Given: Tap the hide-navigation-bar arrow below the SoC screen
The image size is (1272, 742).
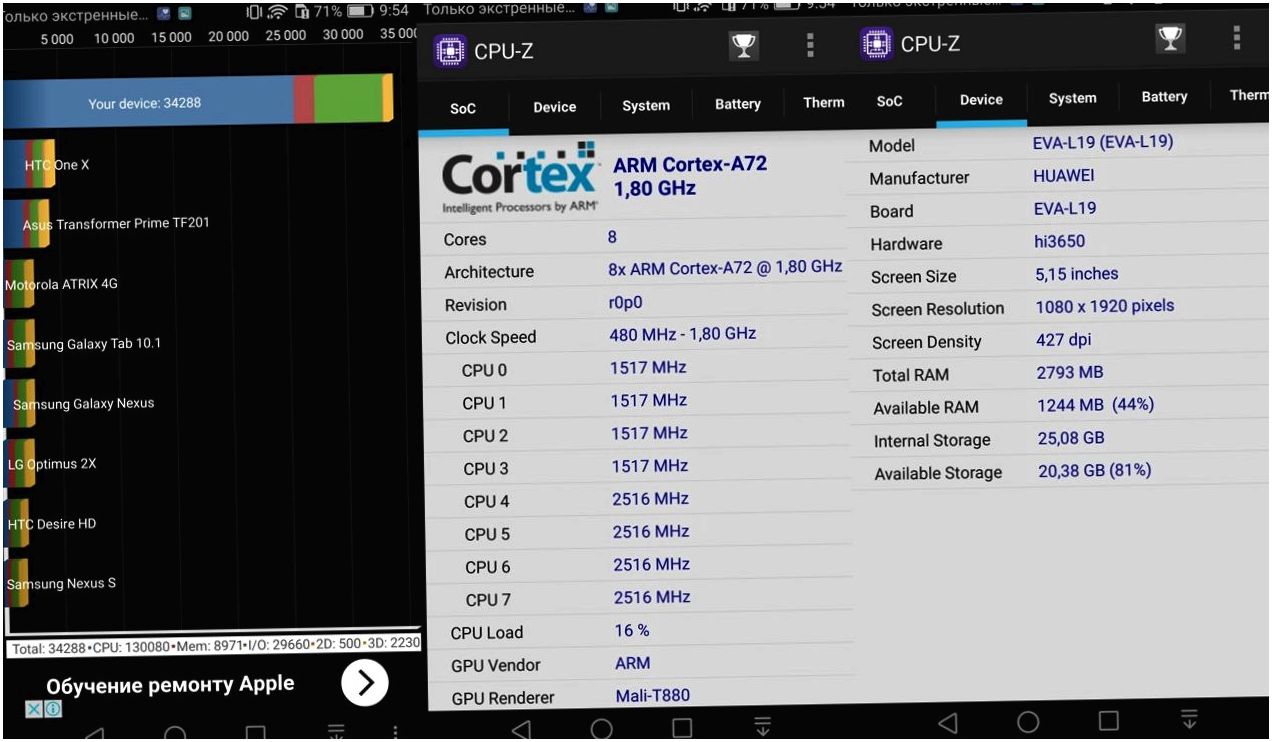Looking at the screenshot, I should [x=763, y=727].
